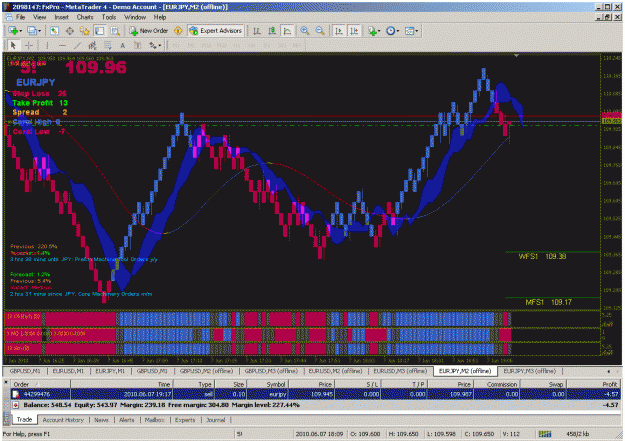This screenshot has width=625, height=441.
Task: Select the Crosshair tool
Action: coord(29,45)
